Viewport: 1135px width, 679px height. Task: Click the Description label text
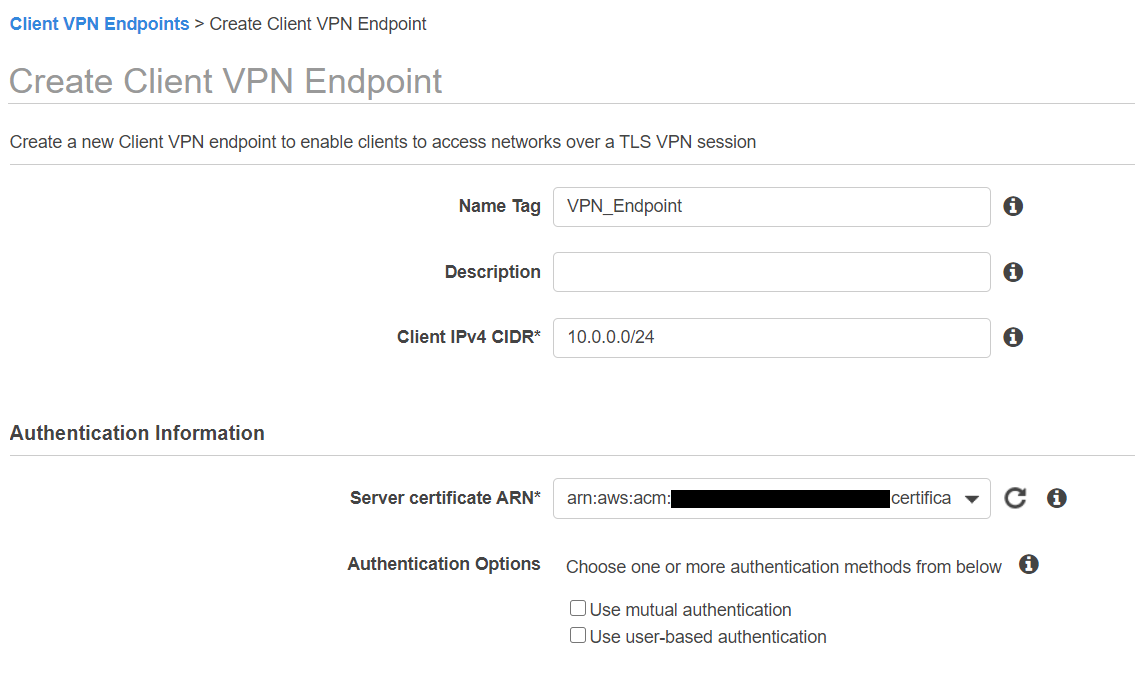point(492,272)
